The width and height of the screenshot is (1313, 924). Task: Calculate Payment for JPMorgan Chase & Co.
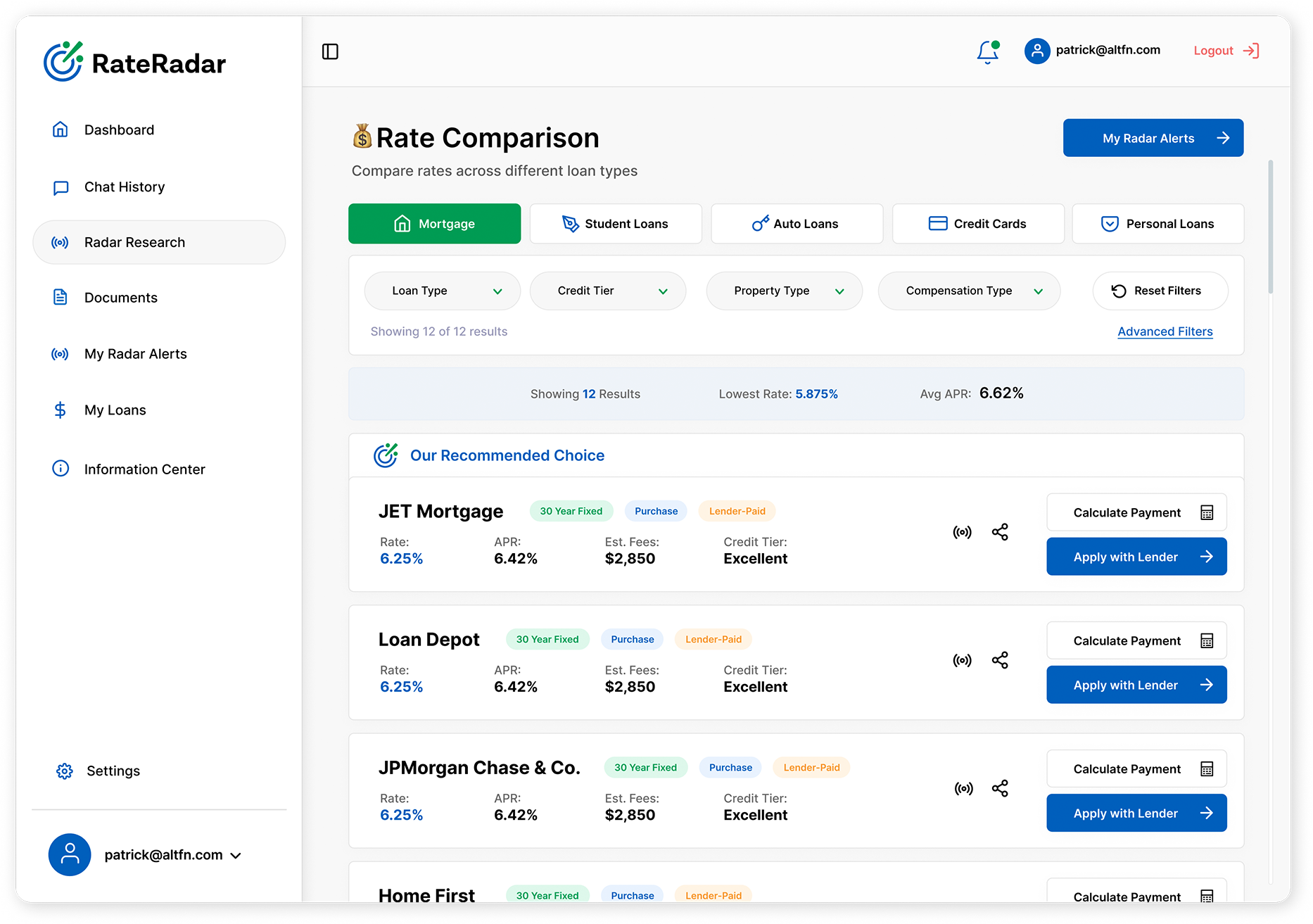point(1136,768)
